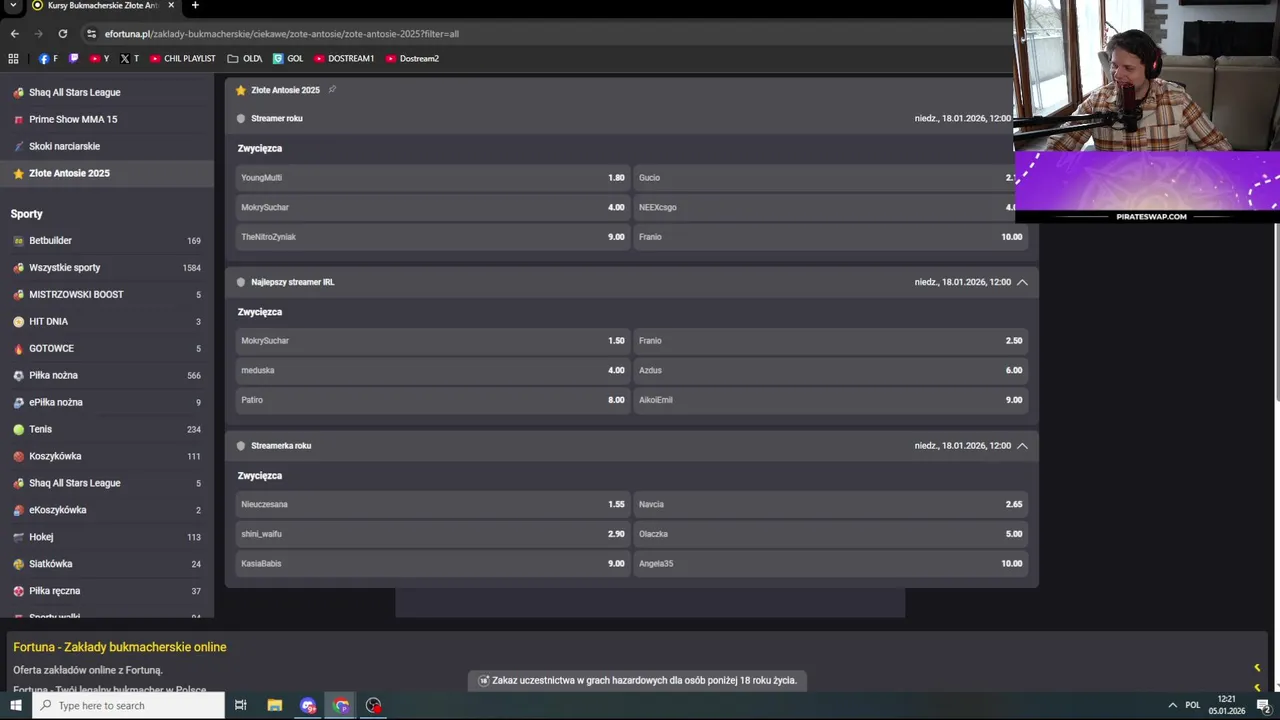Bet on TheNitroZyniak at 9.00

pyautogui.click(x=433, y=237)
